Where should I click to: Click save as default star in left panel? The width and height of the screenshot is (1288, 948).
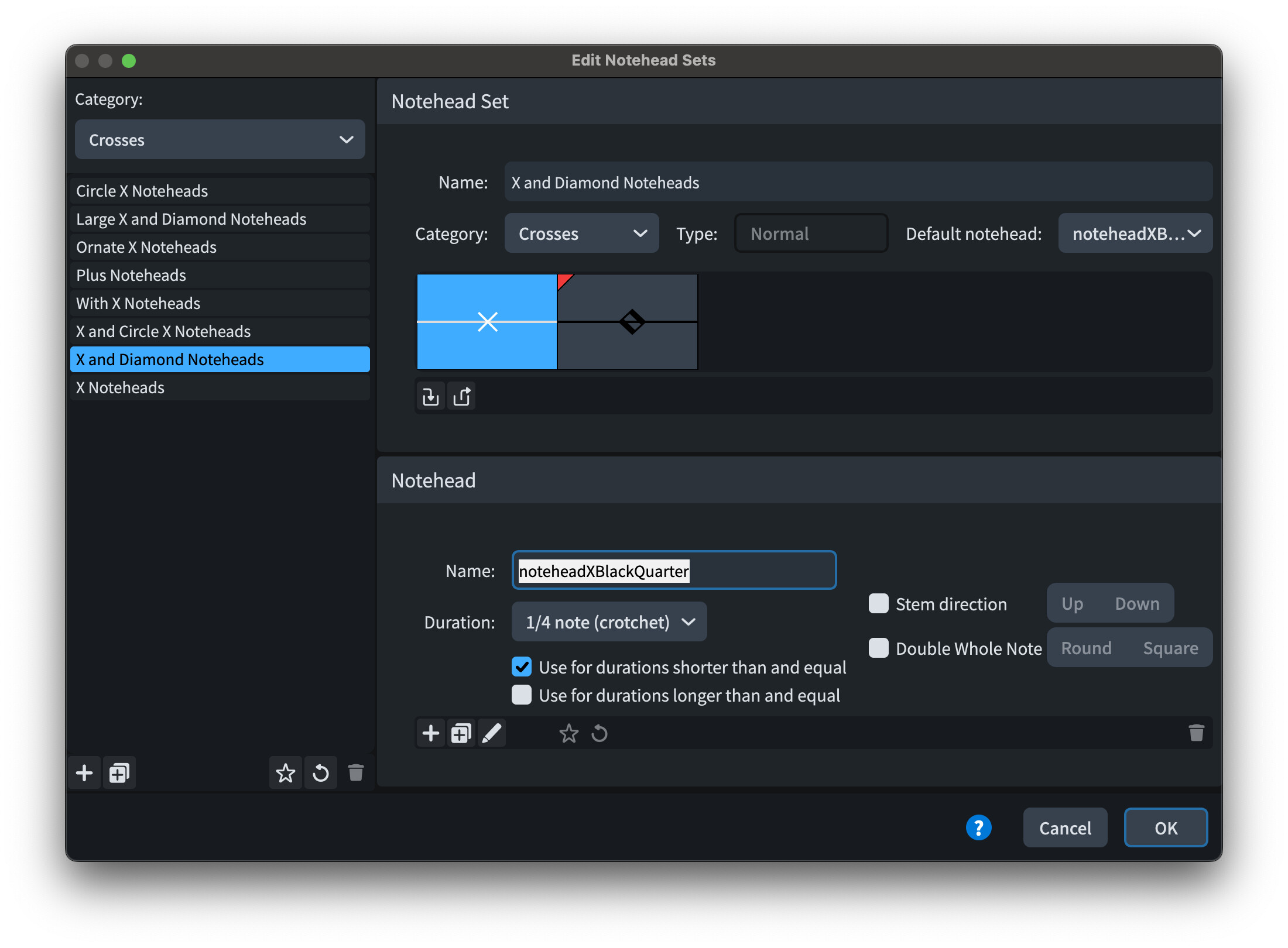pos(285,773)
